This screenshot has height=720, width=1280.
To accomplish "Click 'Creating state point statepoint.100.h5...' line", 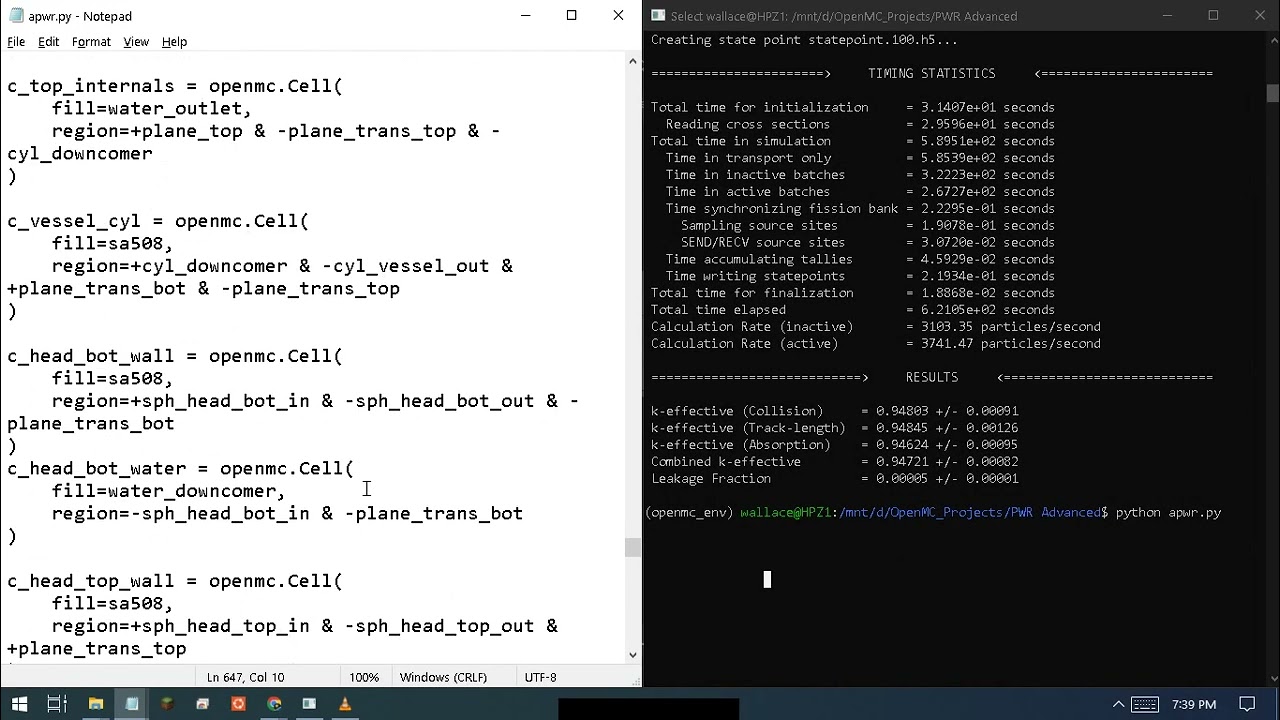I will pos(804,40).
